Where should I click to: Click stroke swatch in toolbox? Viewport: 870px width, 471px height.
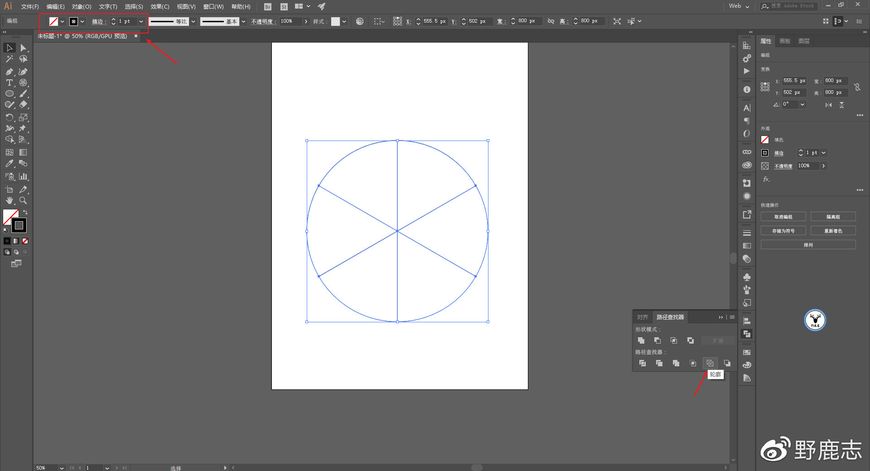click(x=19, y=225)
